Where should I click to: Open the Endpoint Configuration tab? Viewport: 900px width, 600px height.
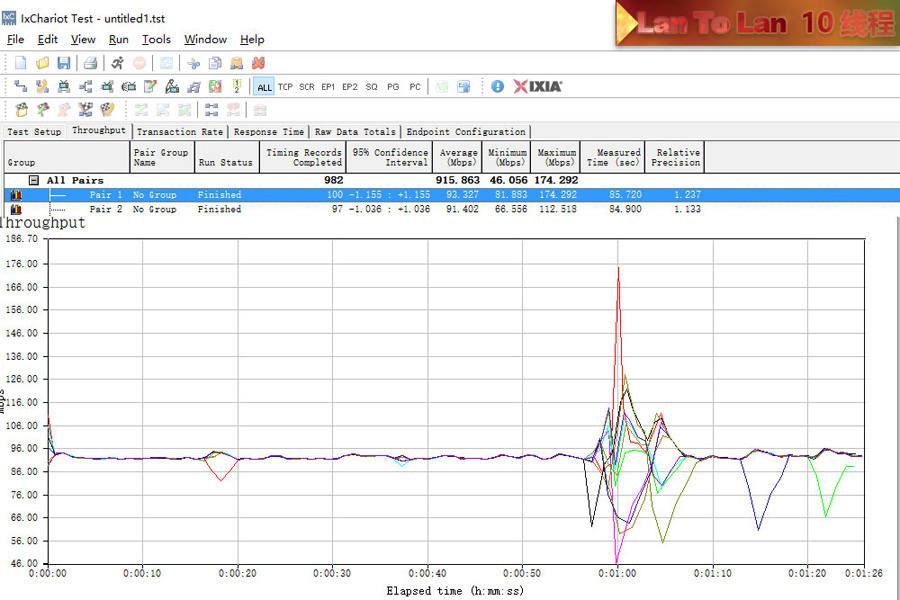pos(465,132)
